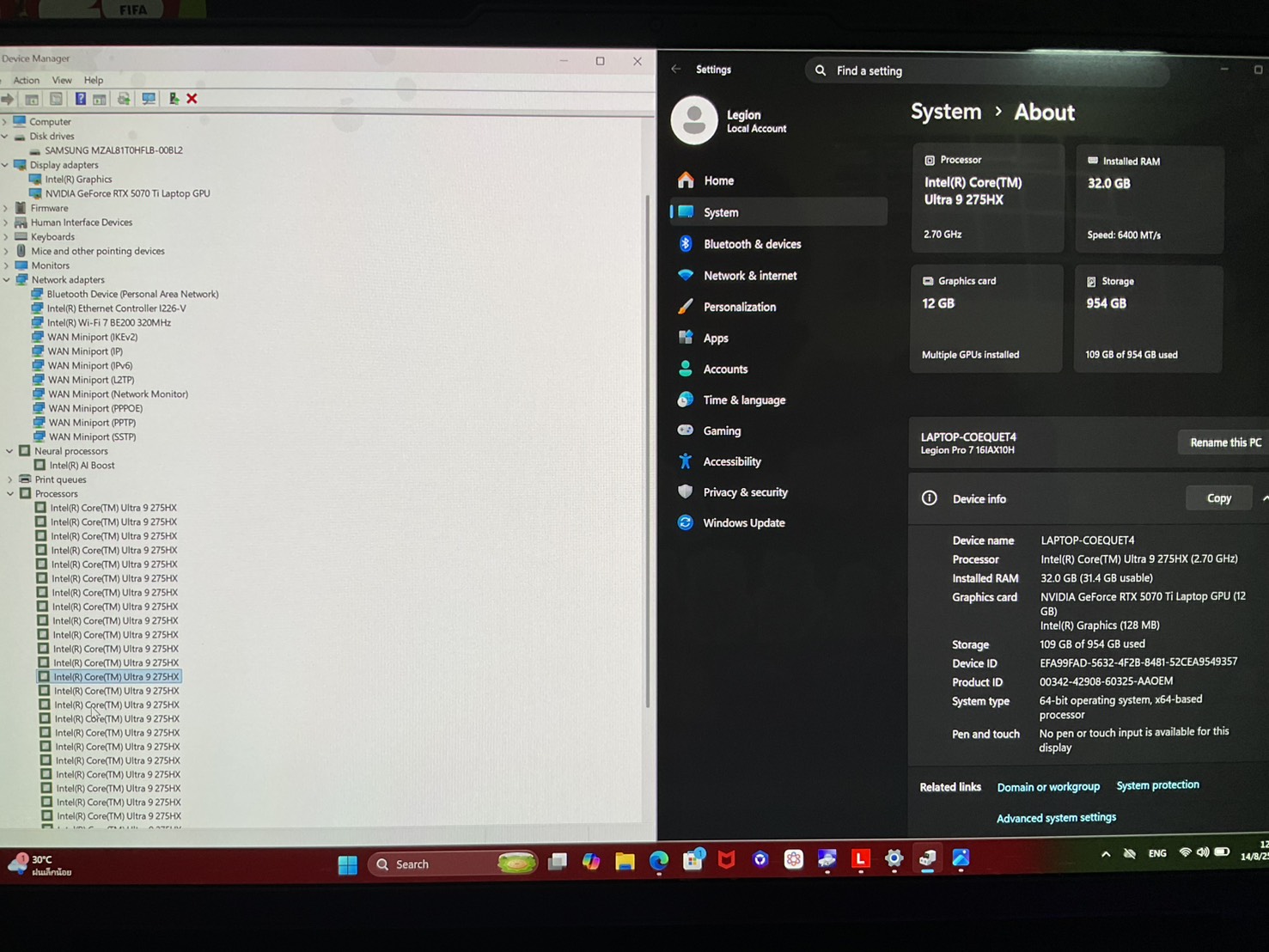Open System protection link

[1157, 785]
